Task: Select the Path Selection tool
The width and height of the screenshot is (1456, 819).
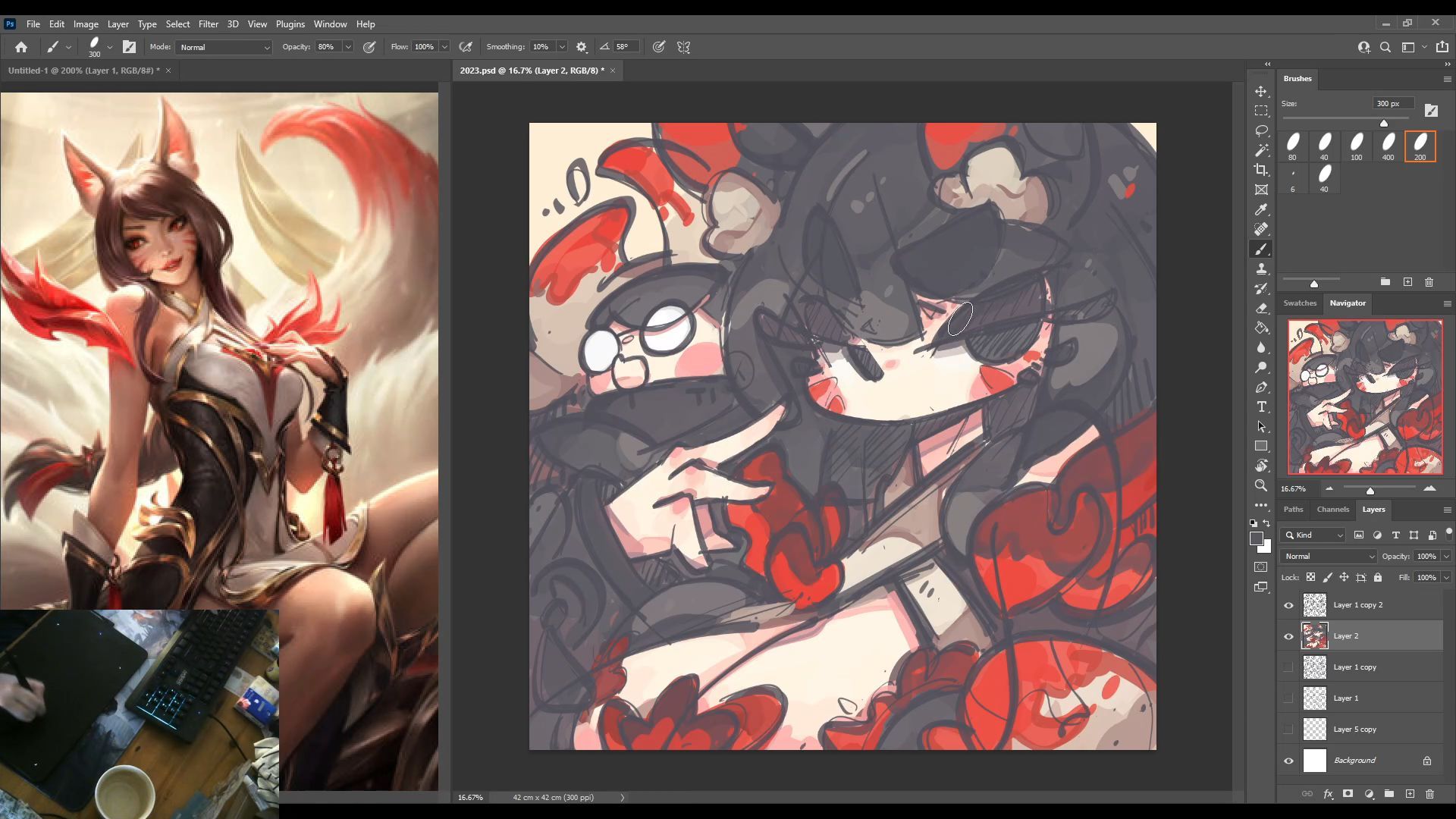Action: 1261,426
